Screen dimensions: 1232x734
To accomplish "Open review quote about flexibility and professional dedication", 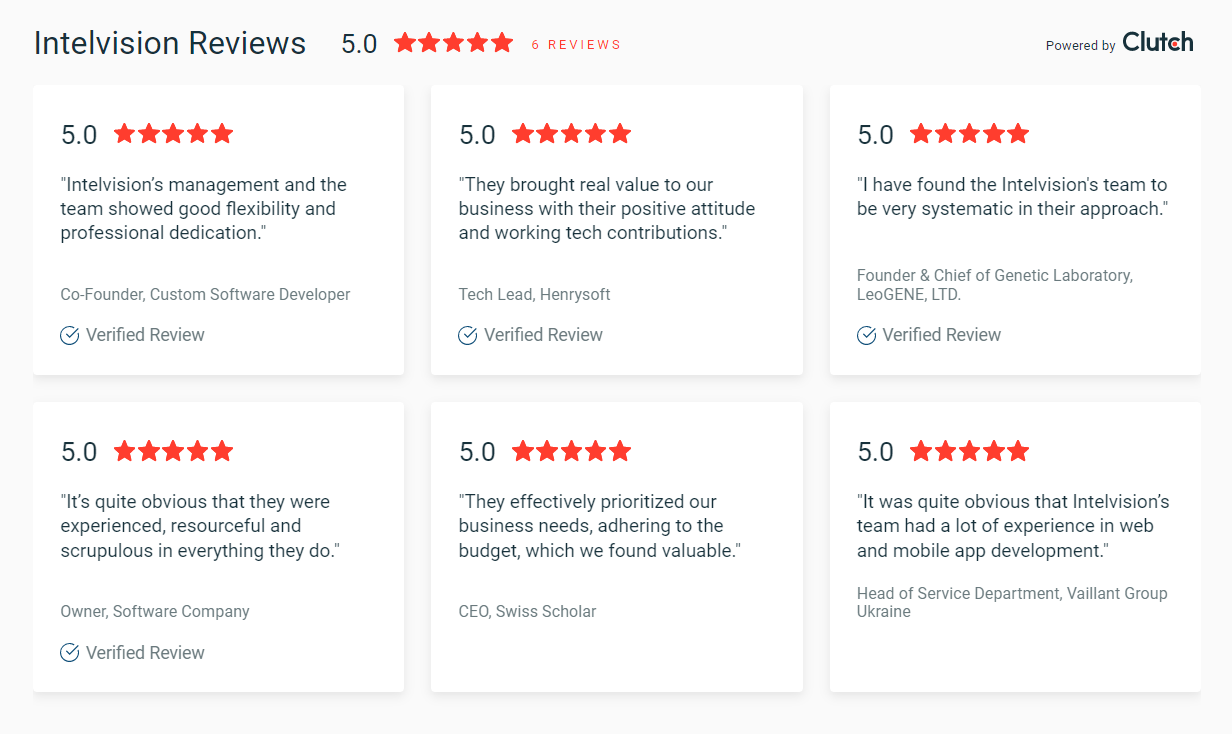I will (x=204, y=209).
